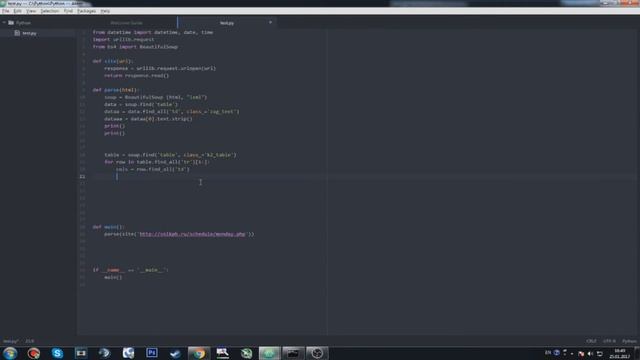Click the 'import urllib.request' line

coord(123,40)
